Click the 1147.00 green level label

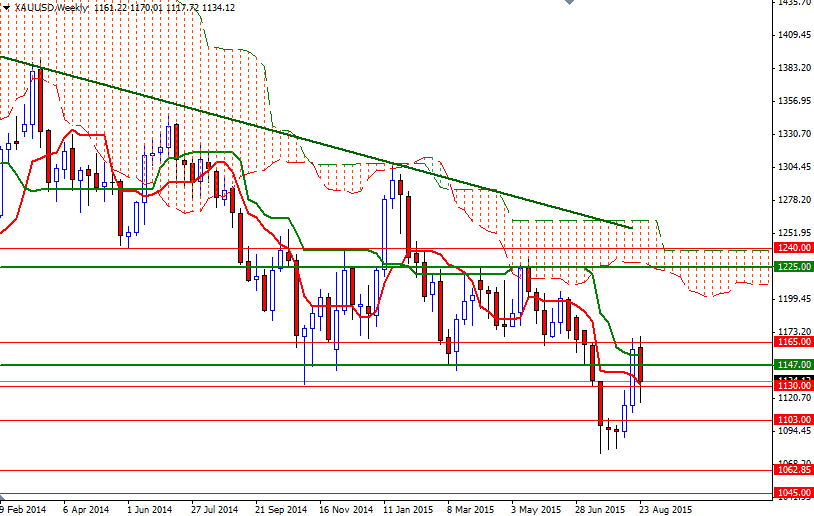pos(793,364)
